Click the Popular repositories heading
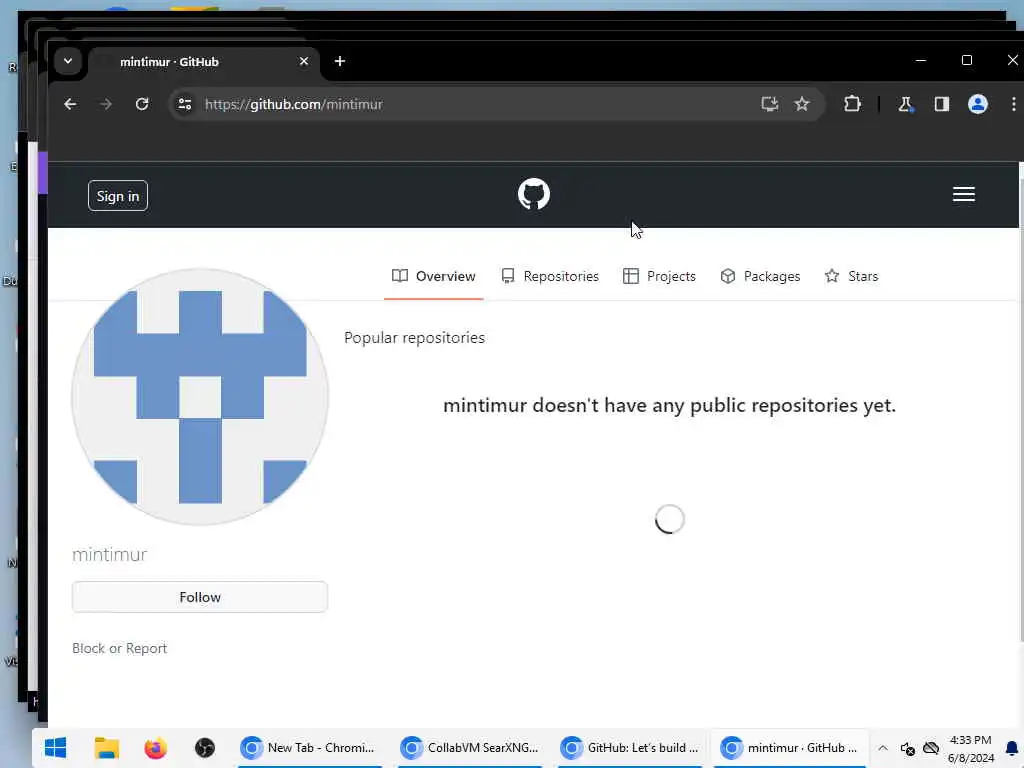The width and height of the screenshot is (1024, 768). [415, 338]
